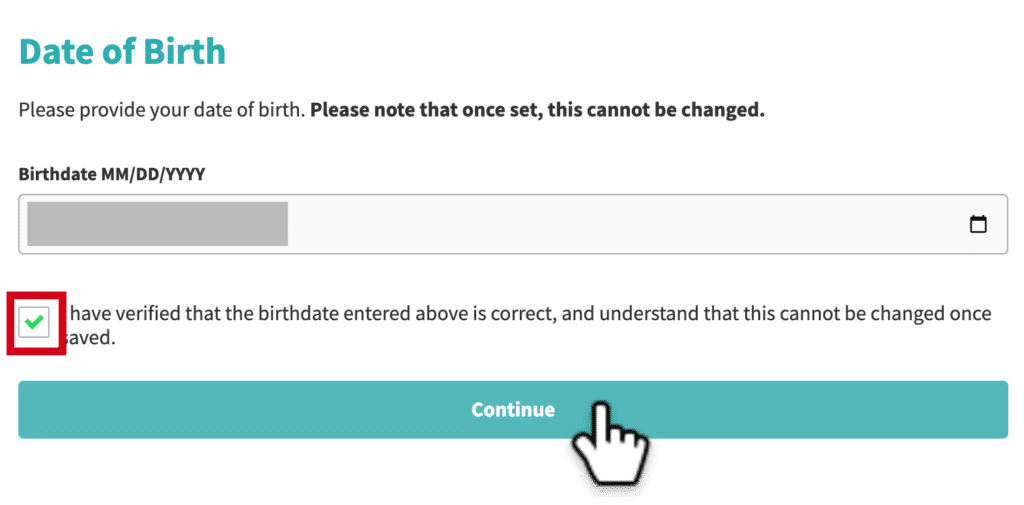The image size is (1024, 505).
Task: Click the Continue button
Action: [513, 410]
